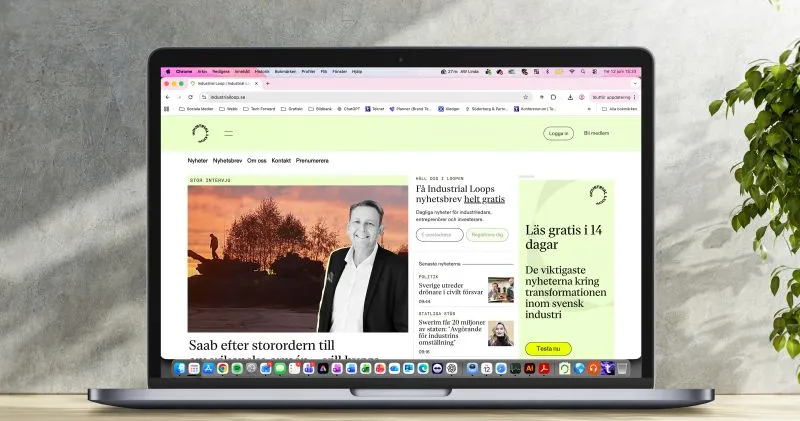
Task: Reload the page in Chrome
Action: pyautogui.click(x=190, y=97)
